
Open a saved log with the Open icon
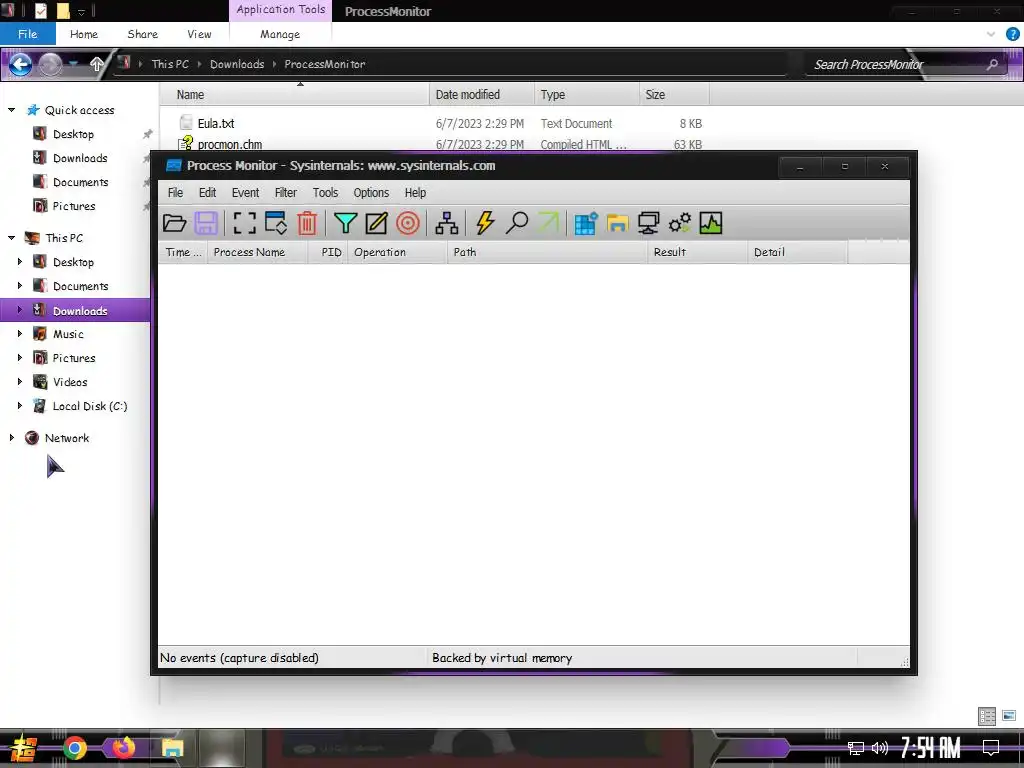pyautogui.click(x=174, y=223)
